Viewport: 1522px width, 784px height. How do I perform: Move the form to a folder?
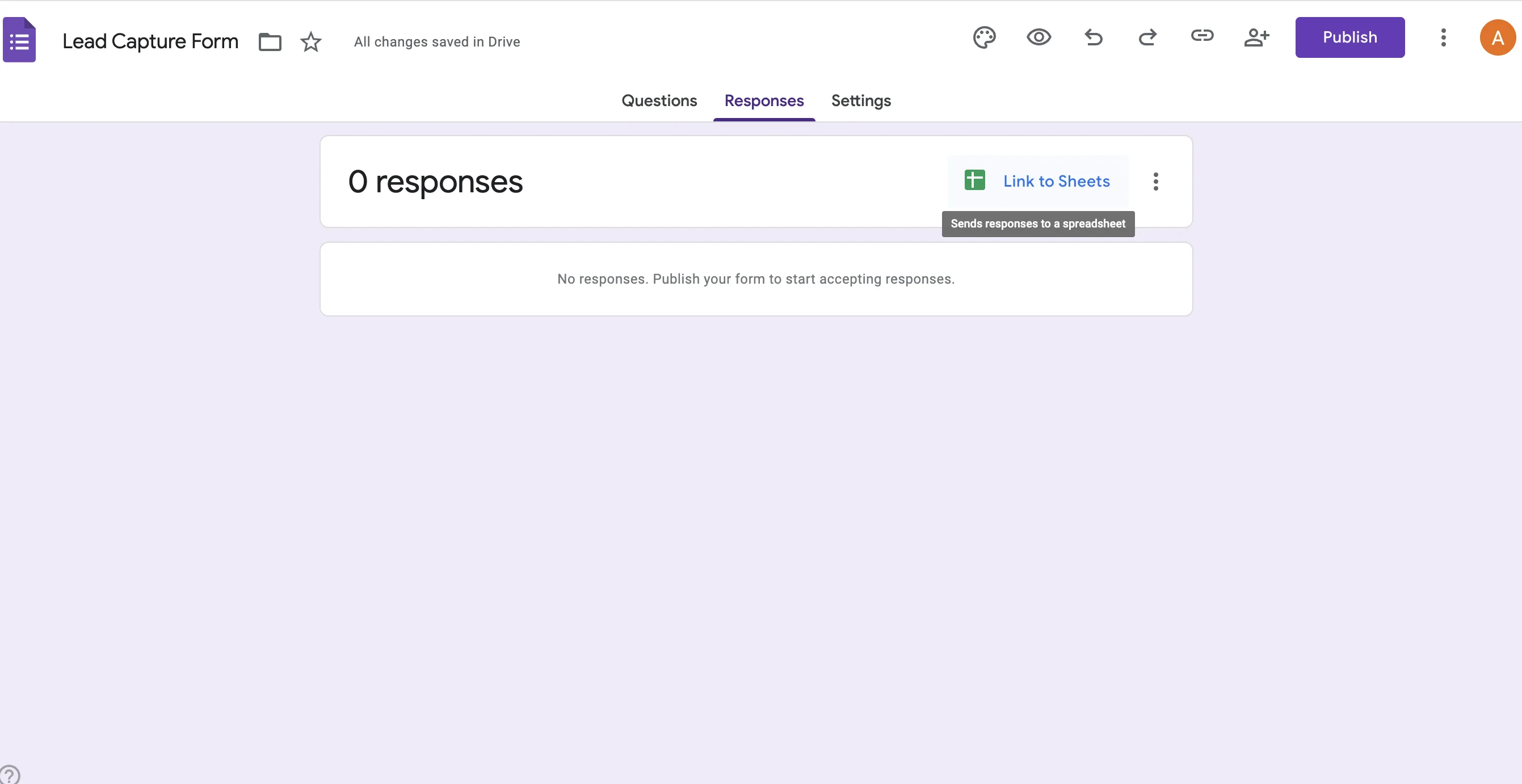pyautogui.click(x=270, y=41)
